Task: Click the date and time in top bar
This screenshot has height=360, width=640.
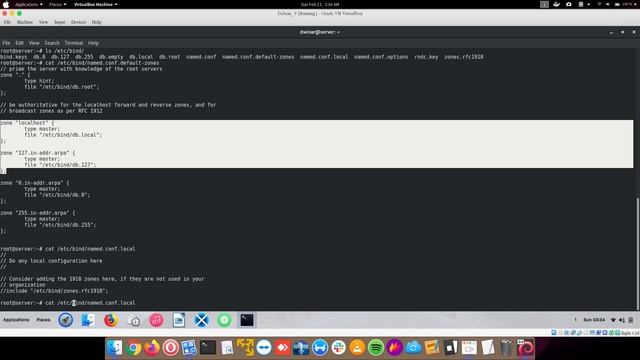Action: pos(320,4)
